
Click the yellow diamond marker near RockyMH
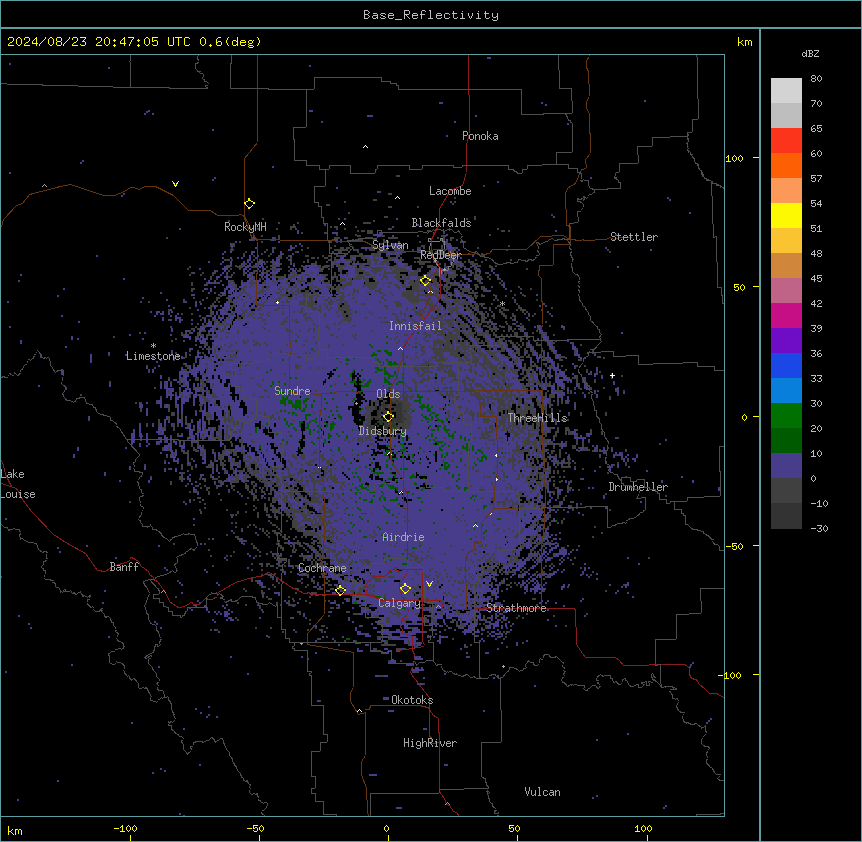click(250, 204)
